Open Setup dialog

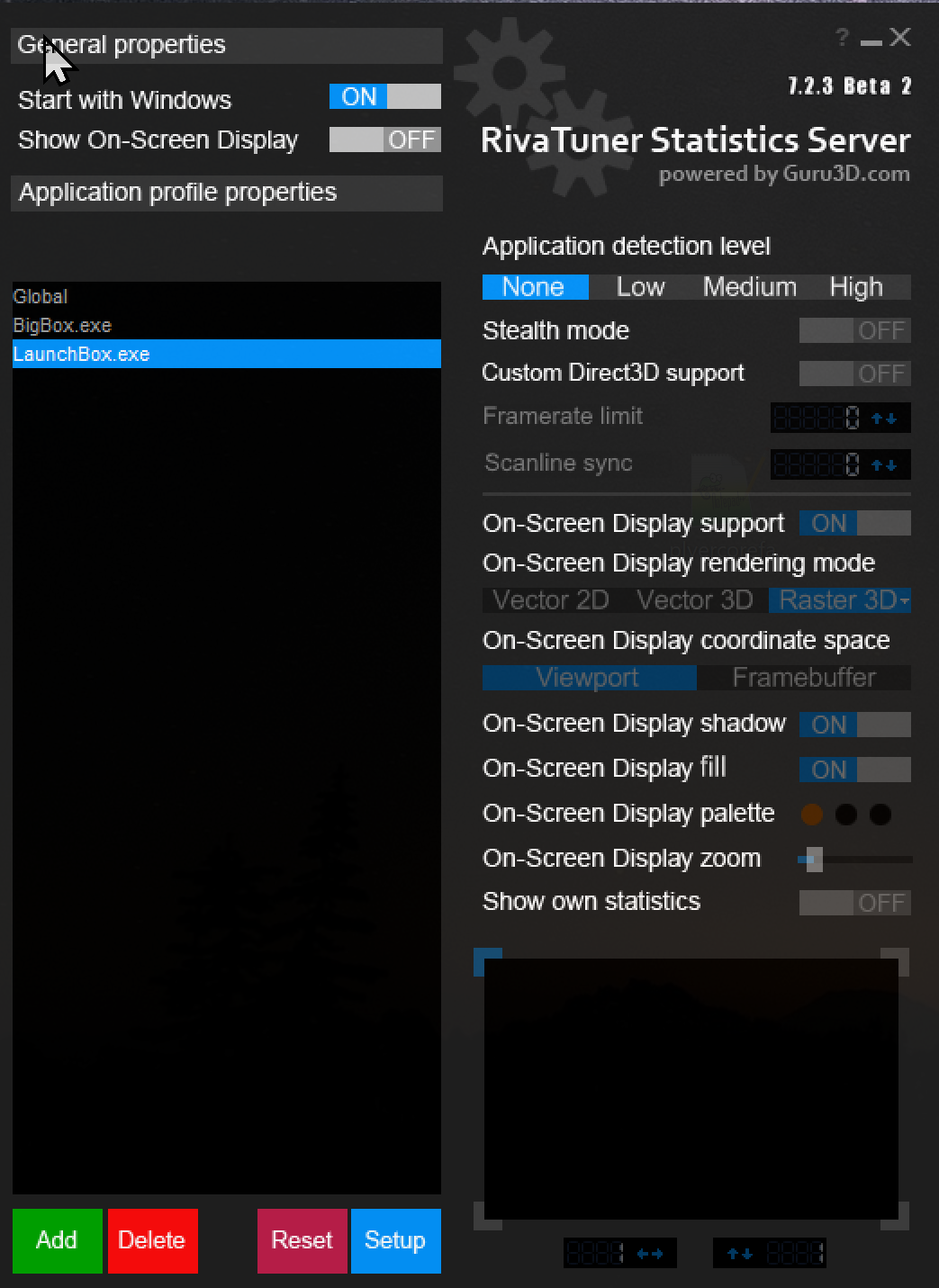(396, 1240)
